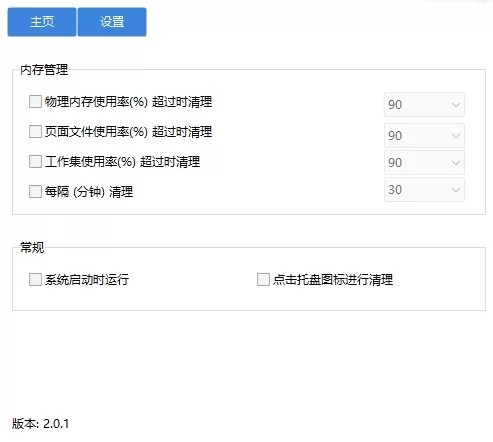This screenshot has height=442, width=493.
Task: Toggle the 每隔 (分钟) 清理 checkbox
Action: [35, 191]
